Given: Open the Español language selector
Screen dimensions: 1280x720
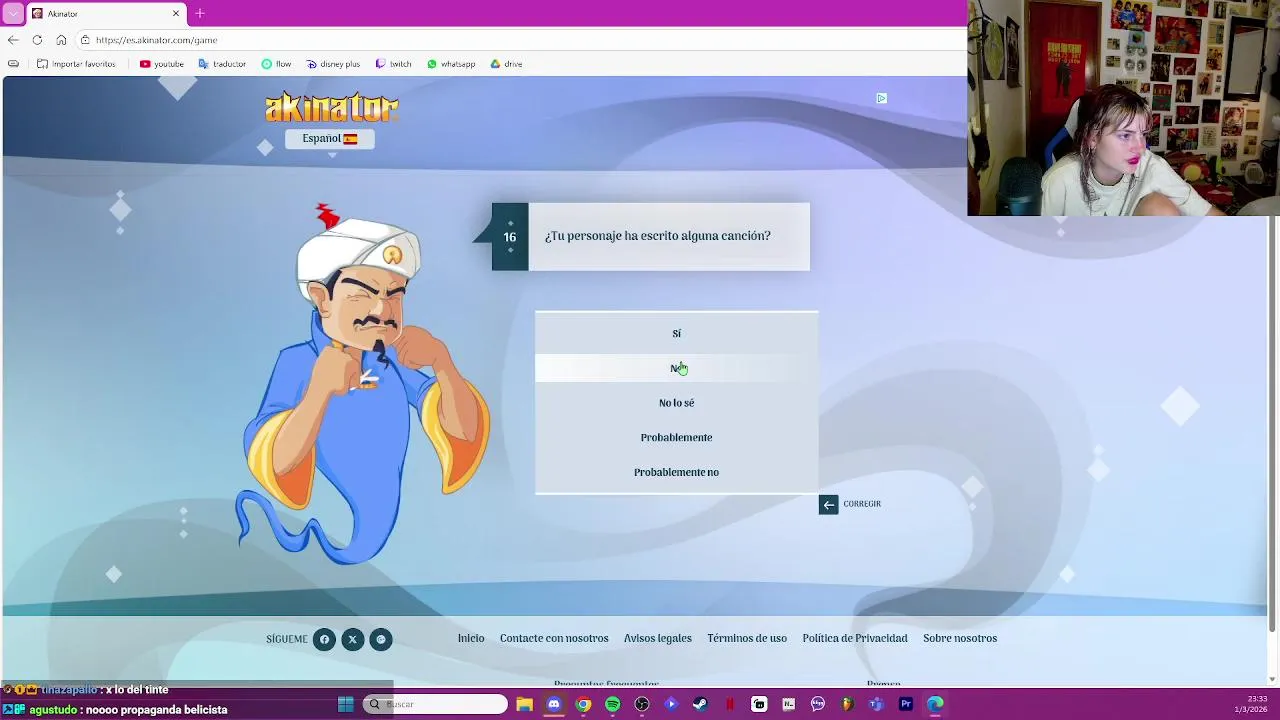Looking at the screenshot, I should point(330,139).
